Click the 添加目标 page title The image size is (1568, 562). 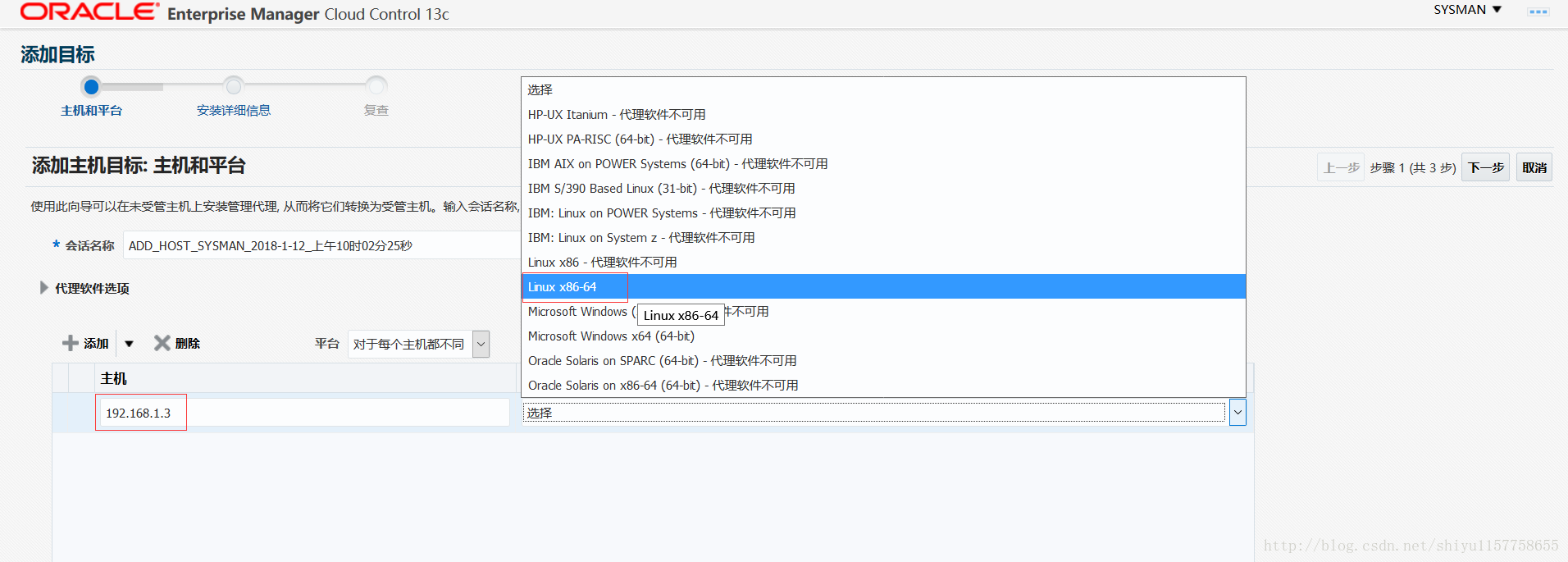click(x=57, y=54)
